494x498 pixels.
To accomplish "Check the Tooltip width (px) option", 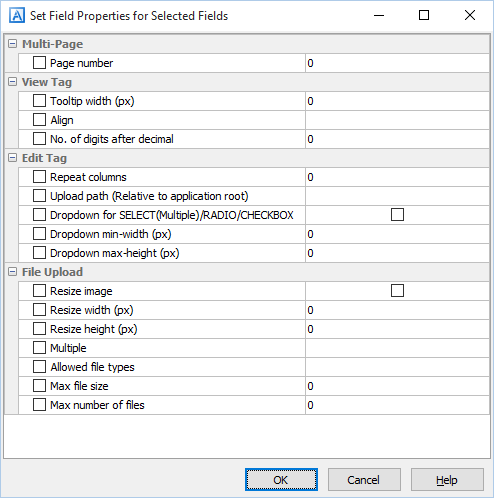I will point(39,101).
